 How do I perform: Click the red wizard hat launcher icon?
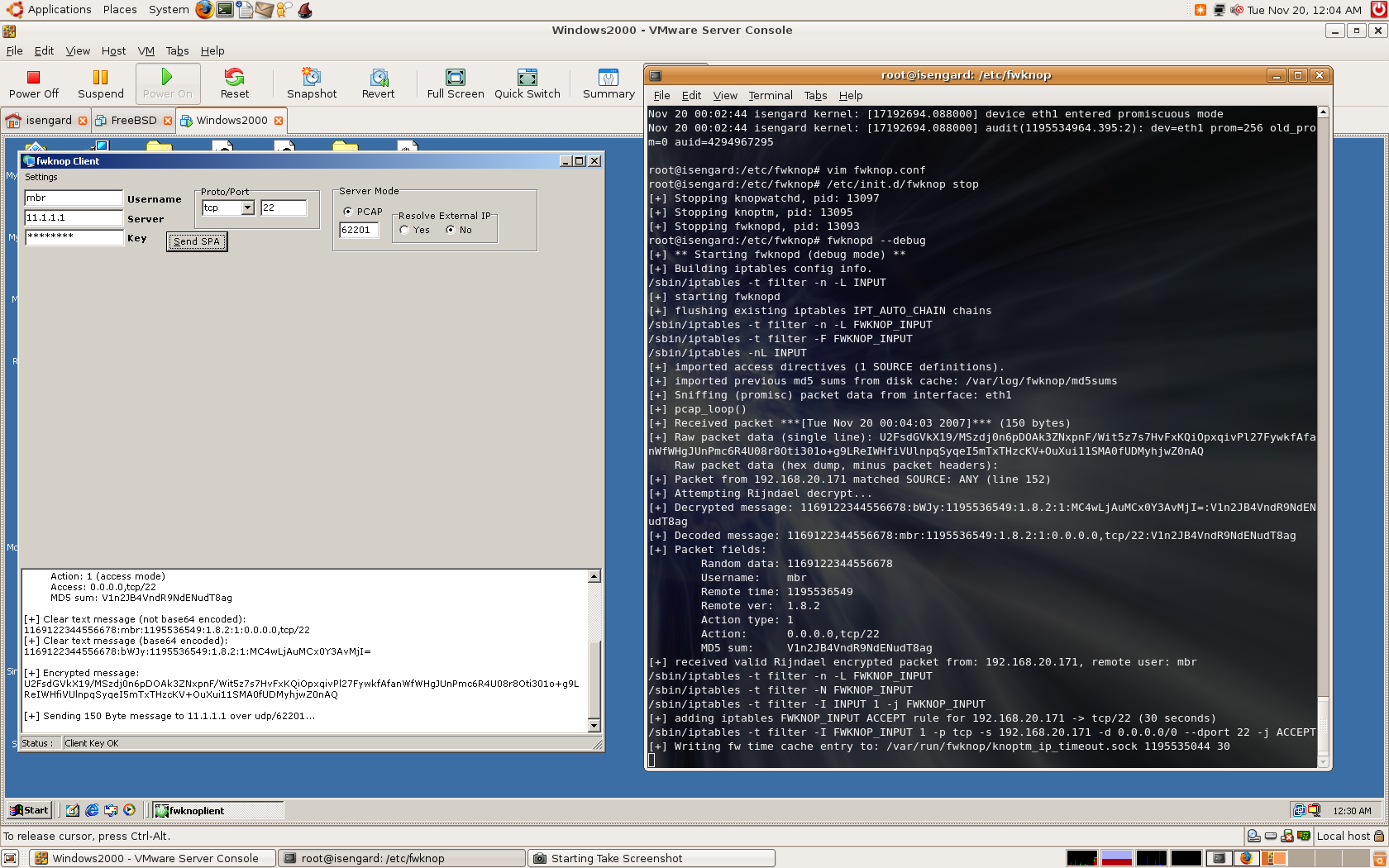click(305, 10)
